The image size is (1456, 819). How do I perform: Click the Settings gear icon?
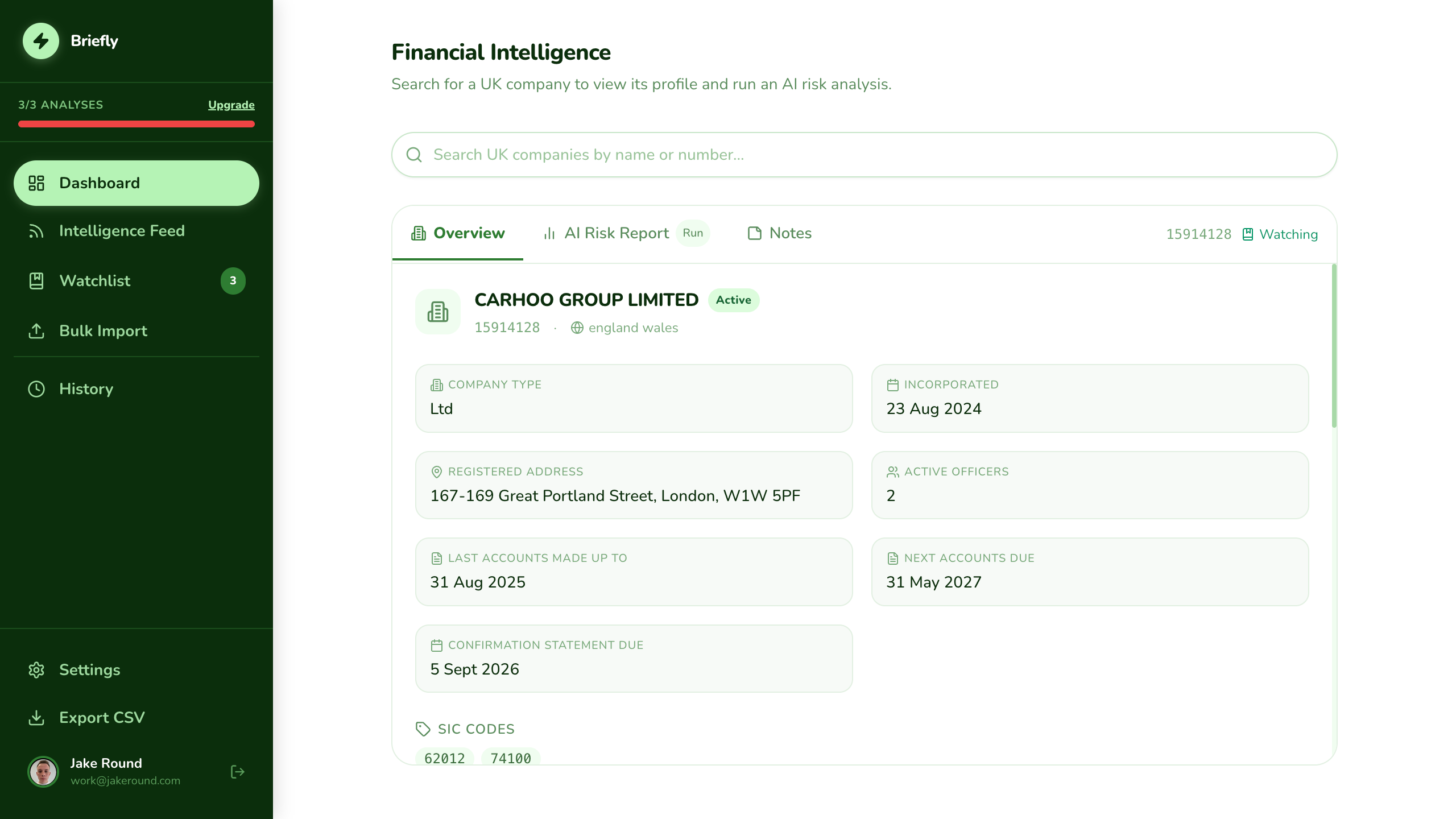[36, 670]
